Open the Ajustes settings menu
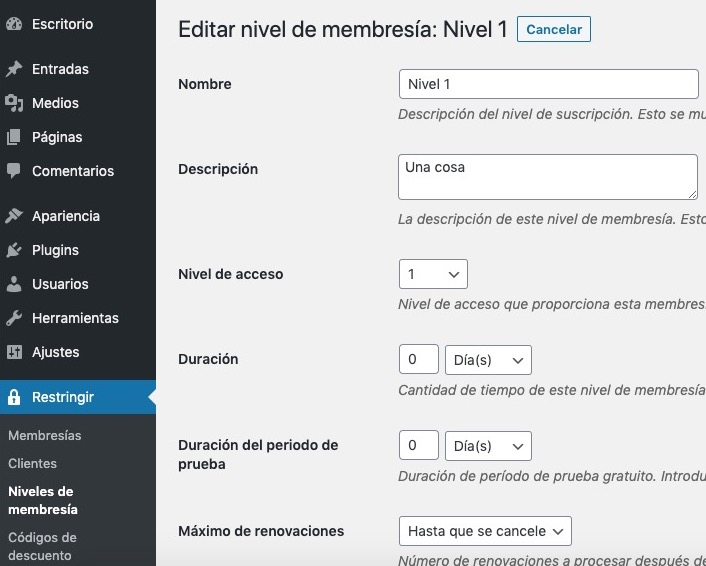The height and width of the screenshot is (566, 706). [x=78, y=352]
